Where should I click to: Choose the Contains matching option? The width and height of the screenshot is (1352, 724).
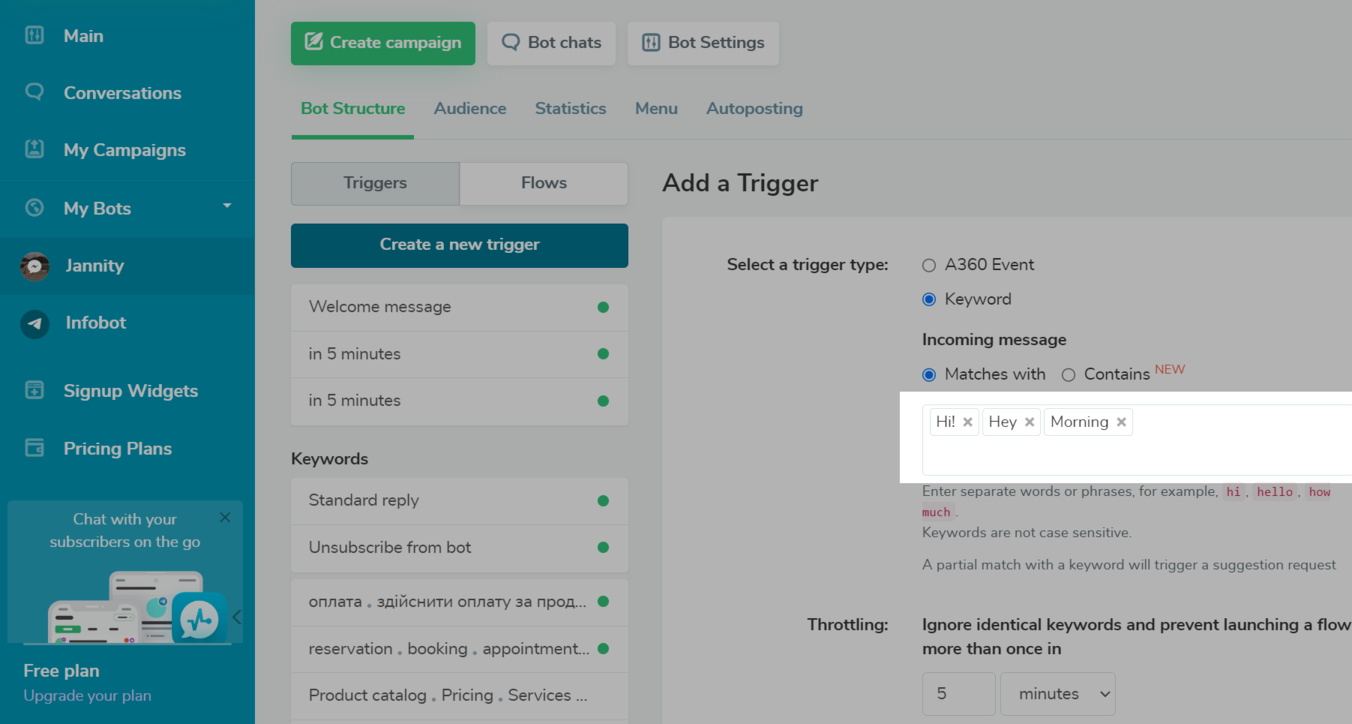(1068, 375)
